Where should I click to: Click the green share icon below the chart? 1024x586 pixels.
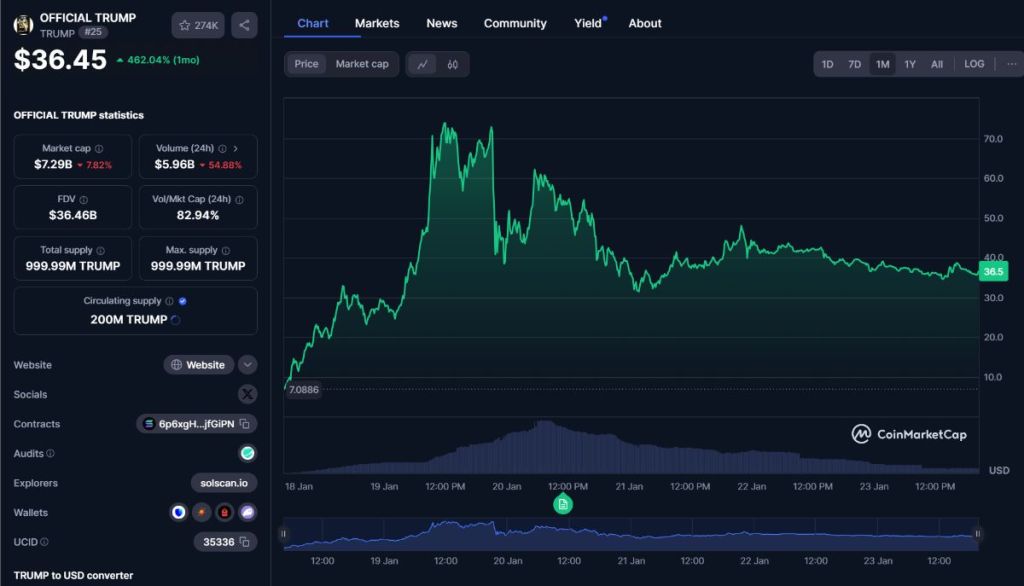[x=563, y=504]
